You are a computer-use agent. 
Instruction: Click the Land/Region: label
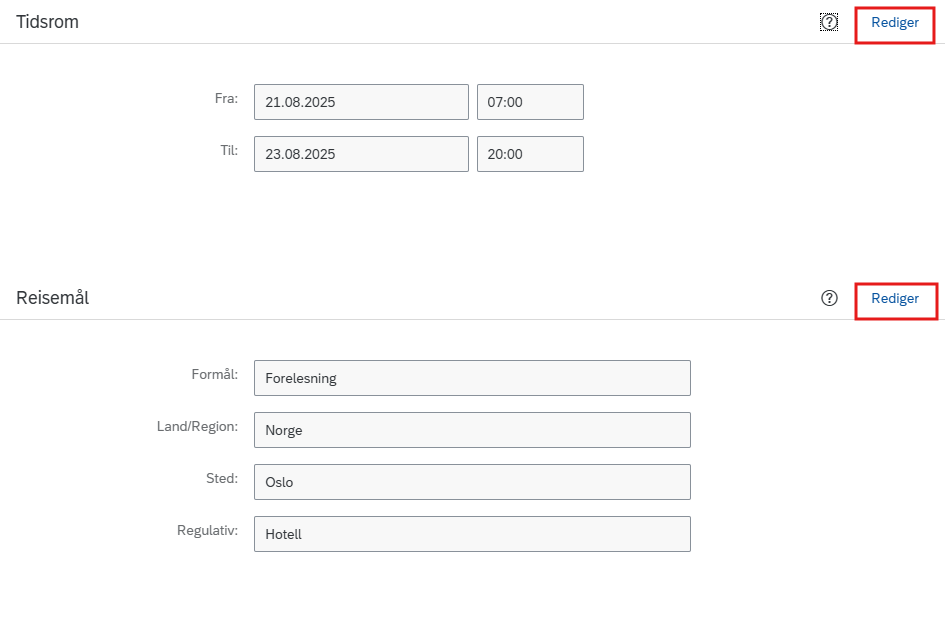click(197, 426)
